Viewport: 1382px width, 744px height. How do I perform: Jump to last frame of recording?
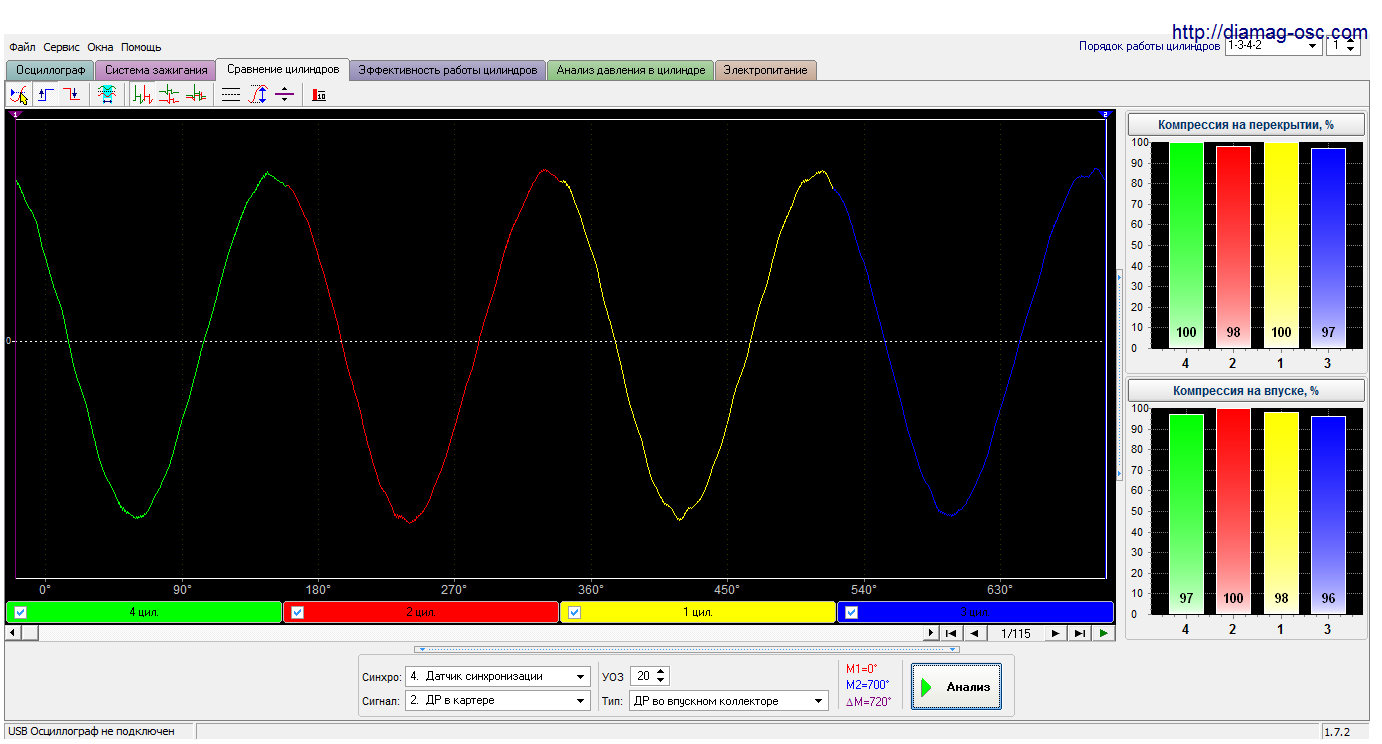coord(1079,633)
